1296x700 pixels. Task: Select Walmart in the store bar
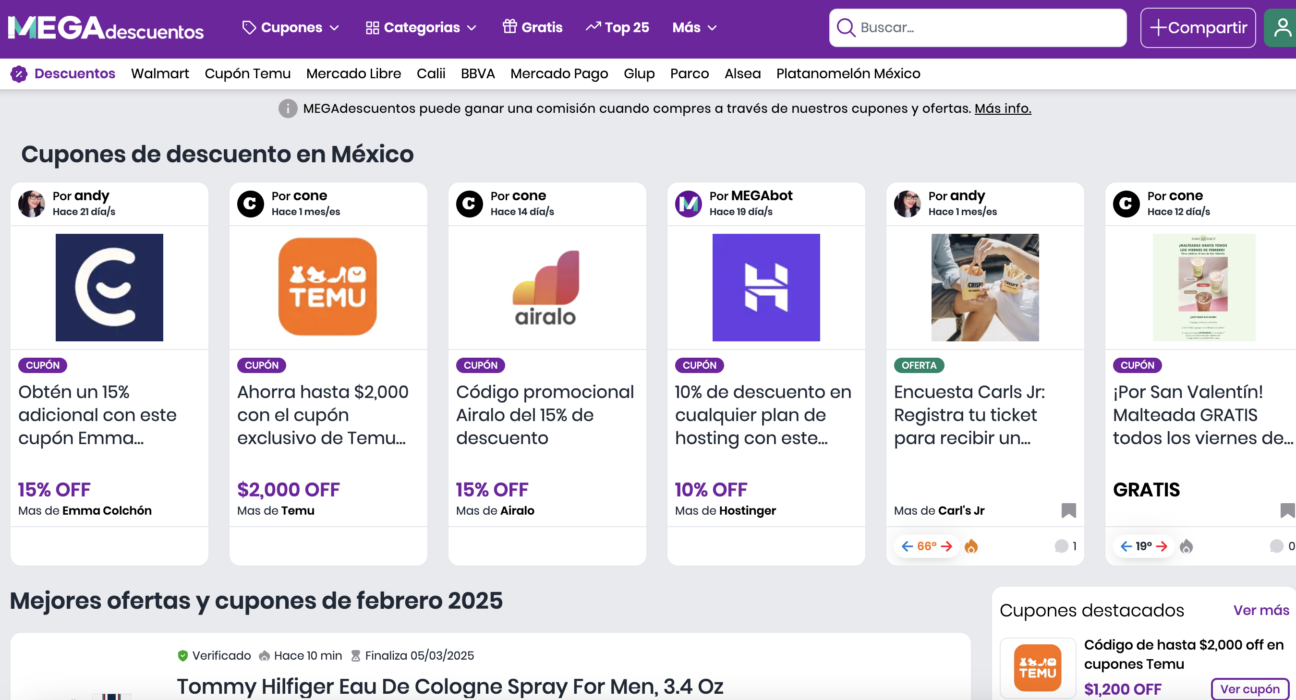pyautogui.click(x=160, y=74)
